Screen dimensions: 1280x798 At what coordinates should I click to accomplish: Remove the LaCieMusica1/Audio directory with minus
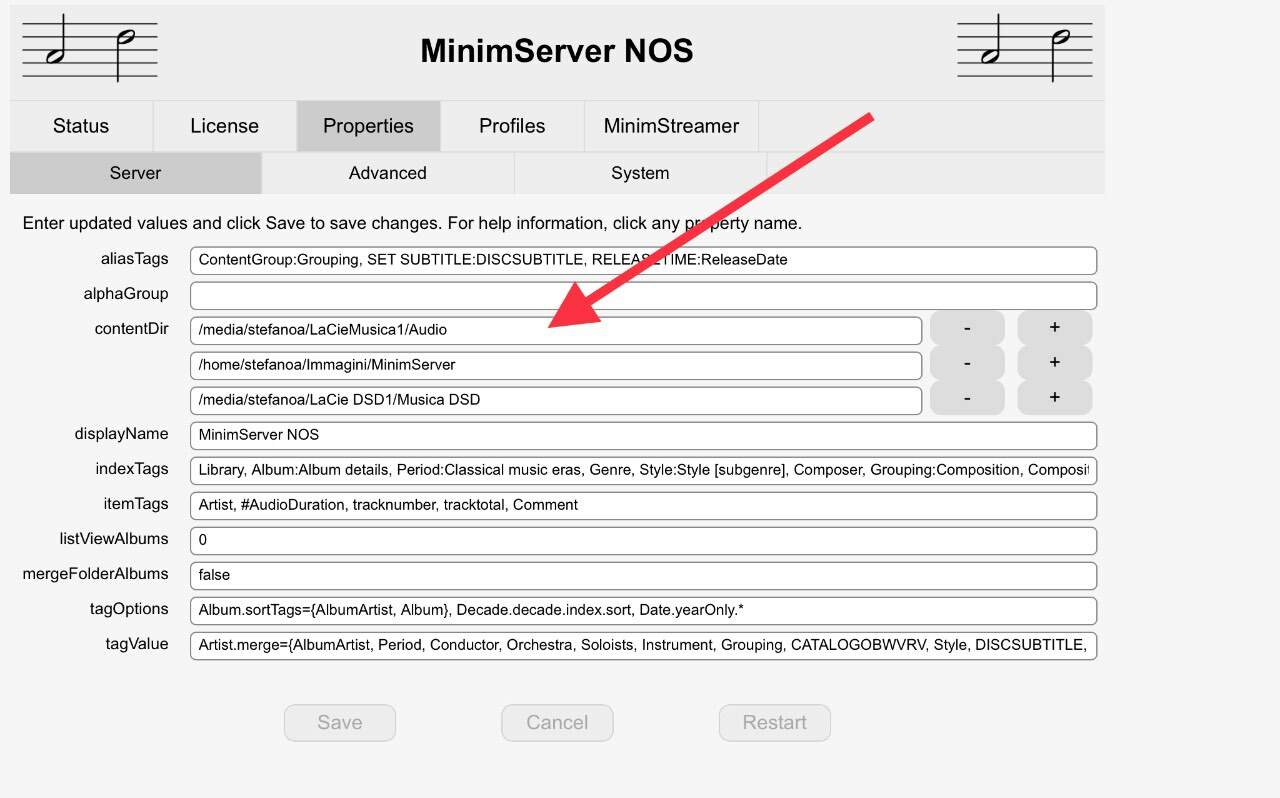(967, 328)
